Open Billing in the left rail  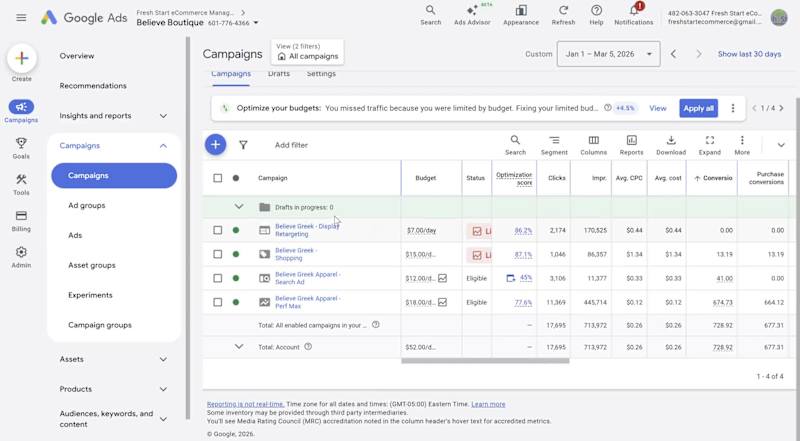click(21, 221)
